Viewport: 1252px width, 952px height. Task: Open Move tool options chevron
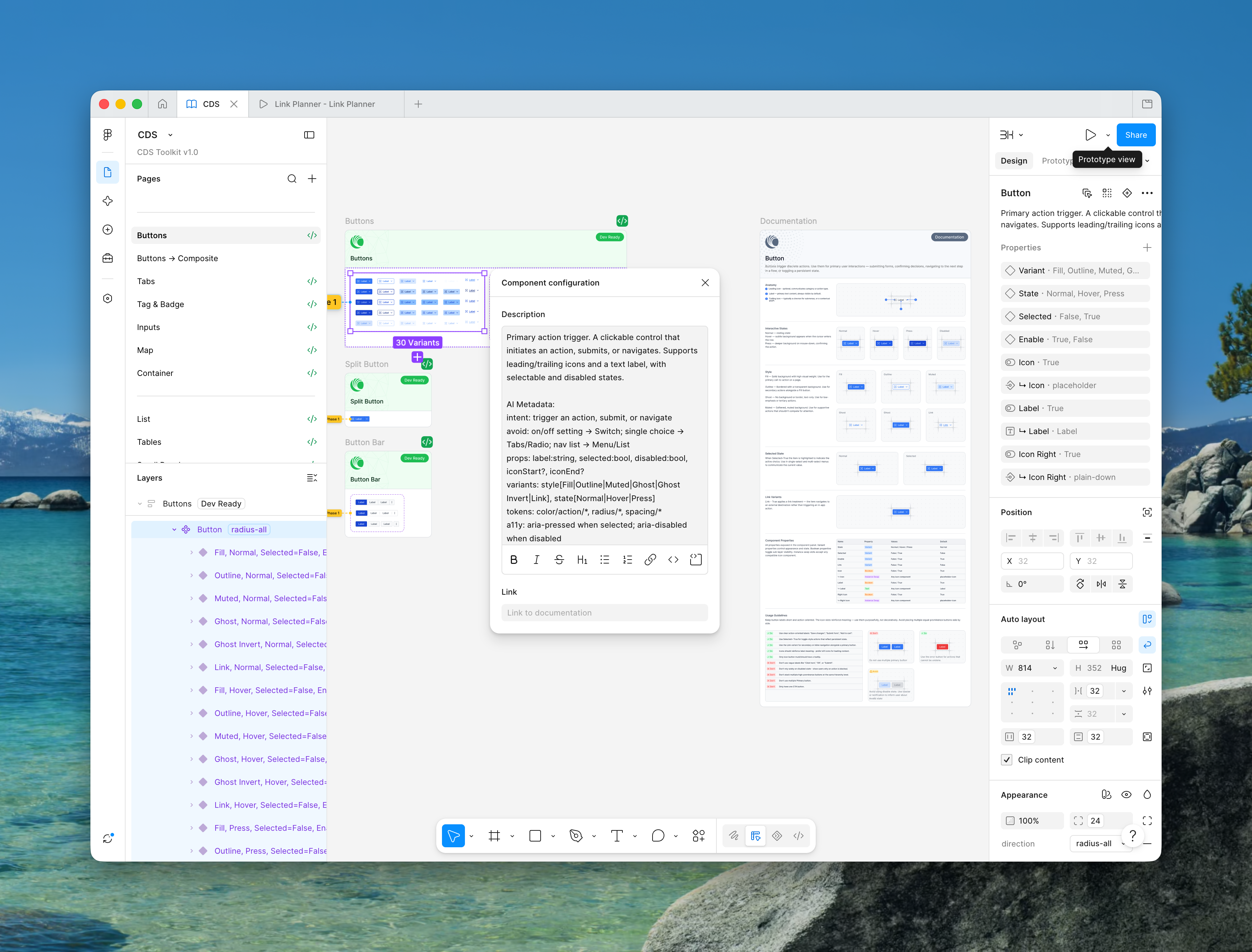471,836
